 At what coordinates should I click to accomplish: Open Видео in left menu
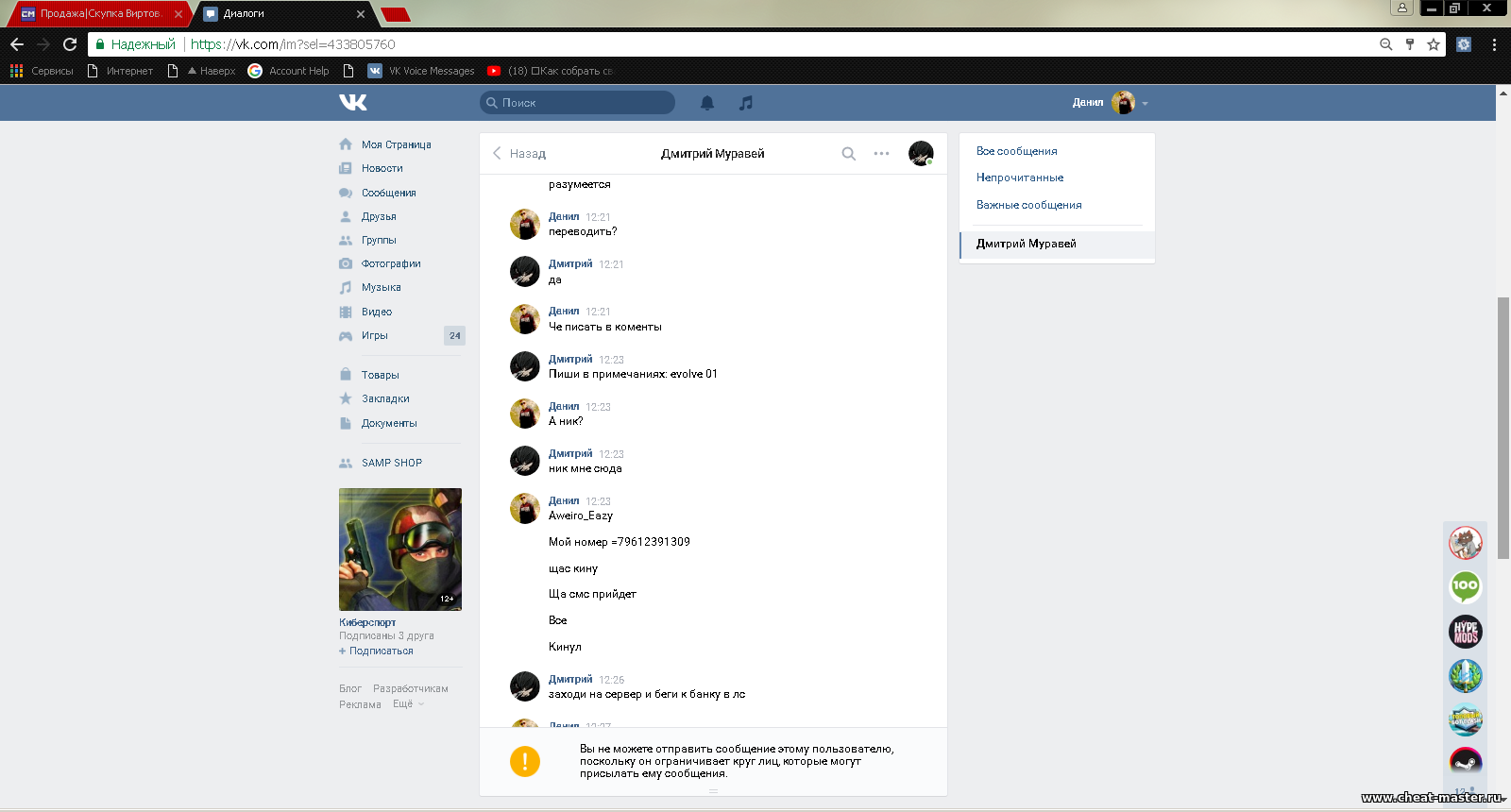[x=376, y=312]
